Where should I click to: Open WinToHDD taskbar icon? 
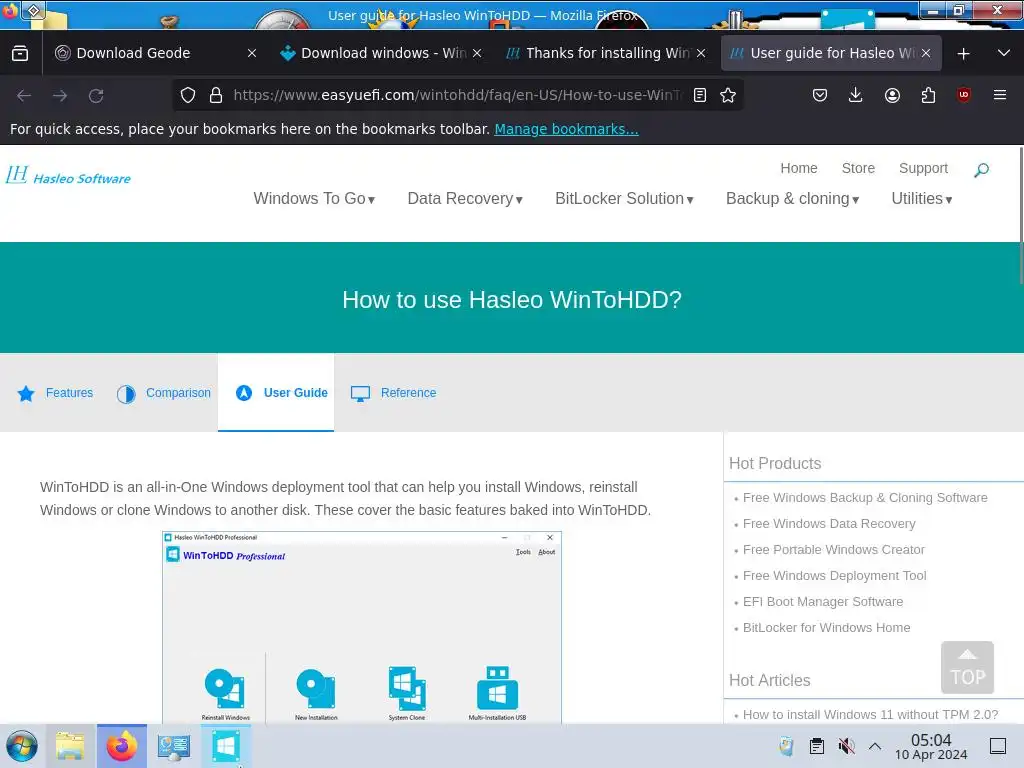click(x=225, y=746)
